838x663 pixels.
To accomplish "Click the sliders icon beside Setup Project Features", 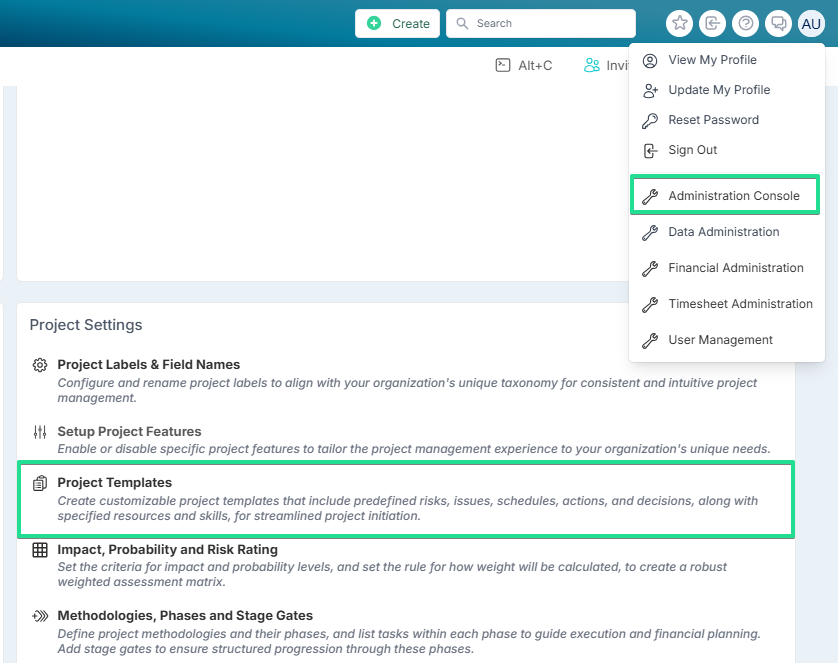I will click(x=40, y=432).
